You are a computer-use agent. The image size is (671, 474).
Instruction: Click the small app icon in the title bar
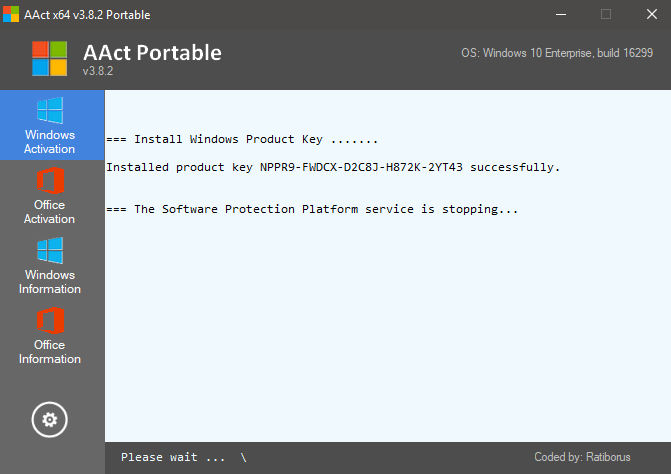(10, 14)
